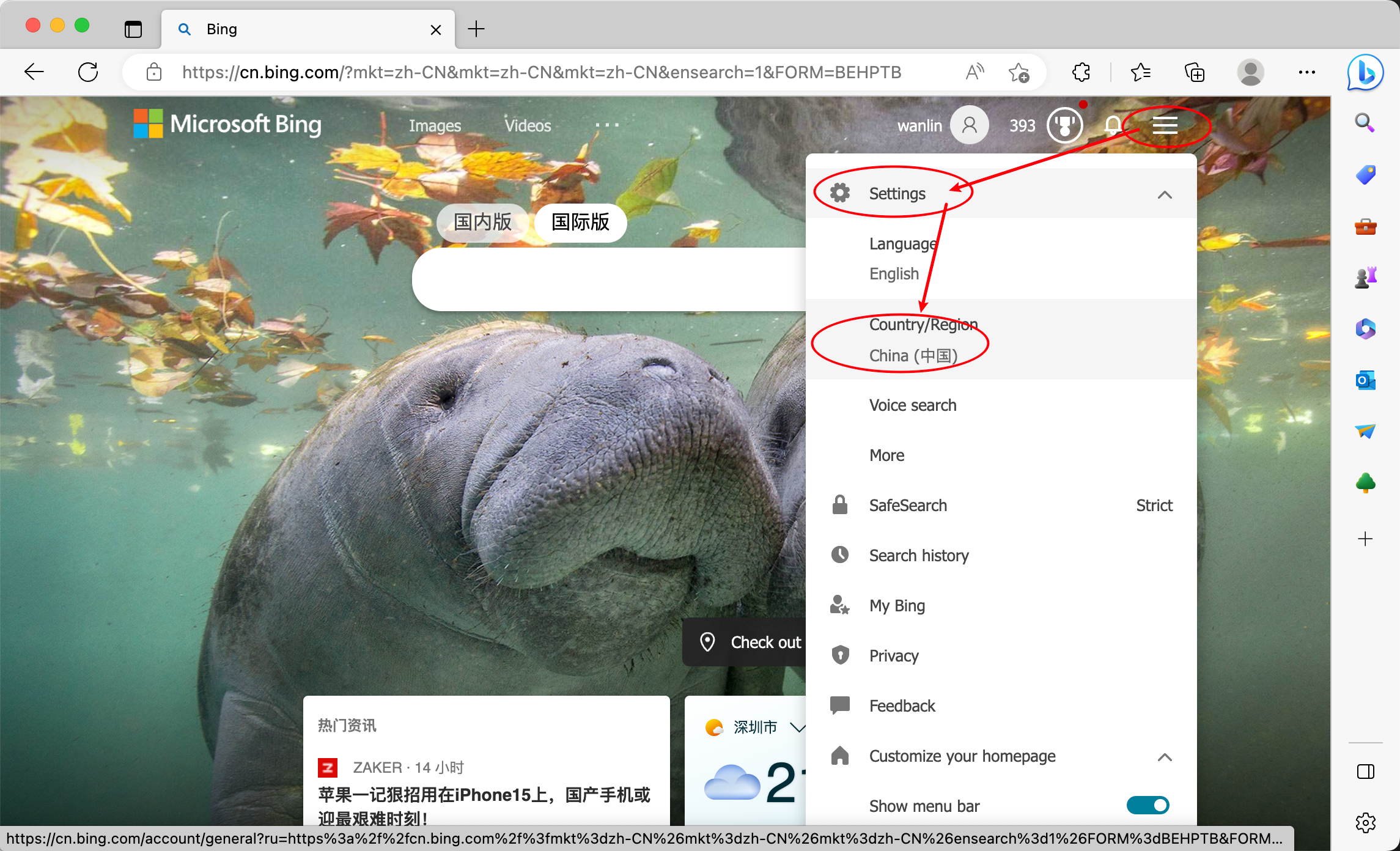Click wanlin account avatar
The width and height of the screenshot is (1400, 851).
coord(969,125)
